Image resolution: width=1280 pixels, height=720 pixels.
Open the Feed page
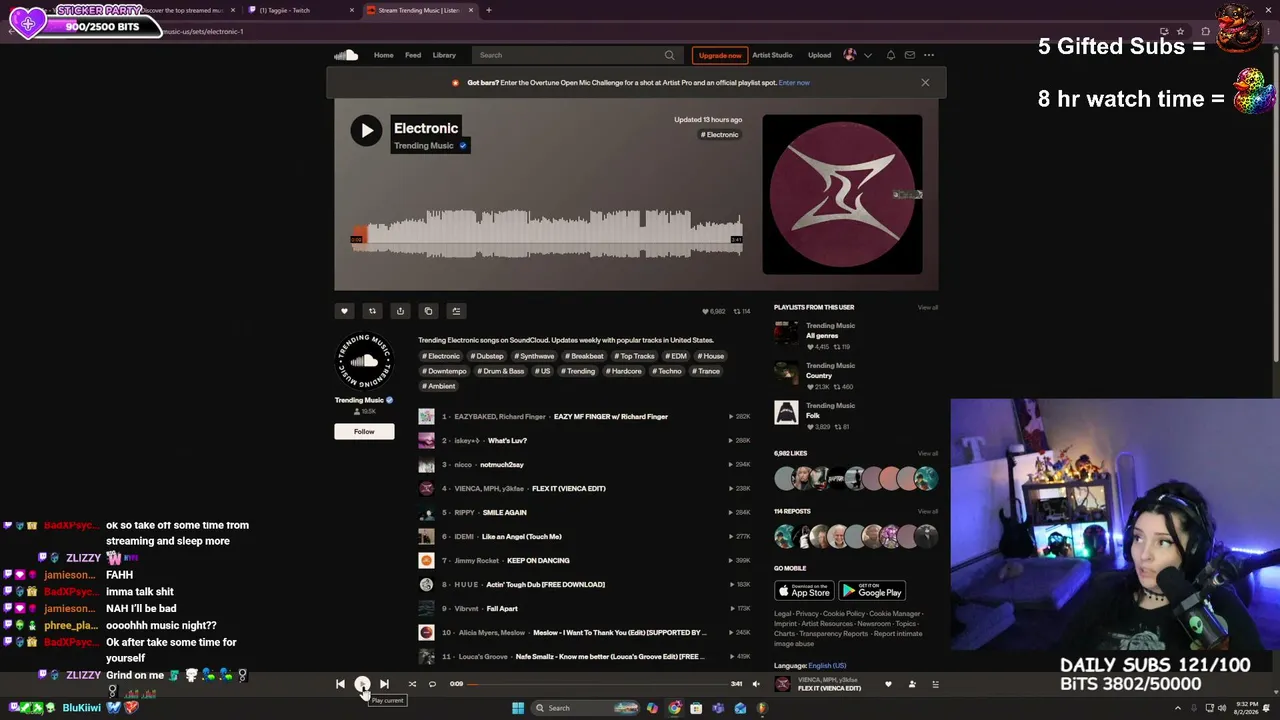point(413,55)
